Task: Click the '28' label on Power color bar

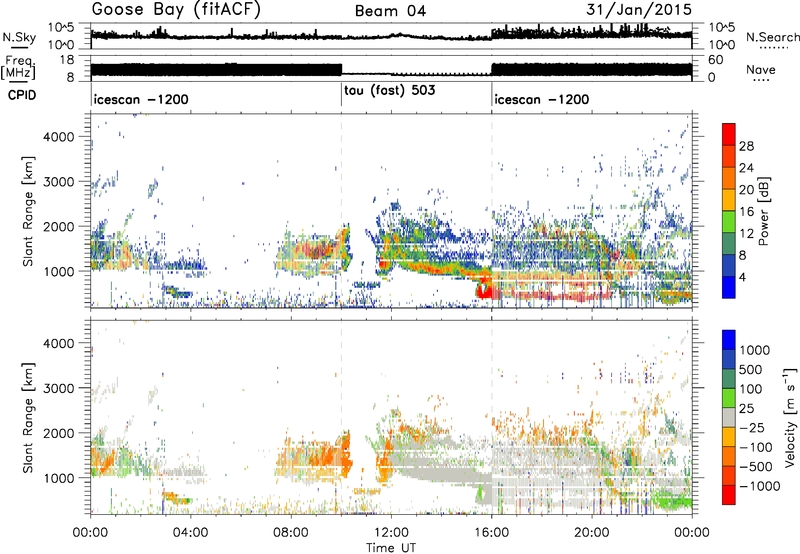Action: (x=746, y=146)
